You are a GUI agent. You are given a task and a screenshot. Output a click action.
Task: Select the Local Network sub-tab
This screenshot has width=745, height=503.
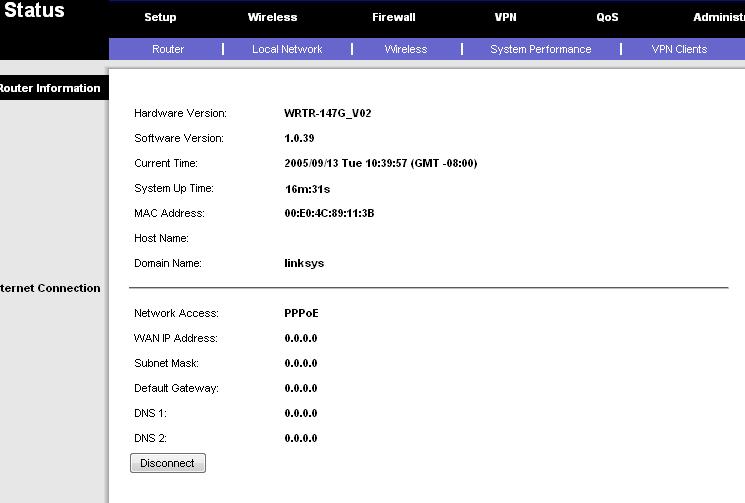pyautogui.click(x=287, y=49)
